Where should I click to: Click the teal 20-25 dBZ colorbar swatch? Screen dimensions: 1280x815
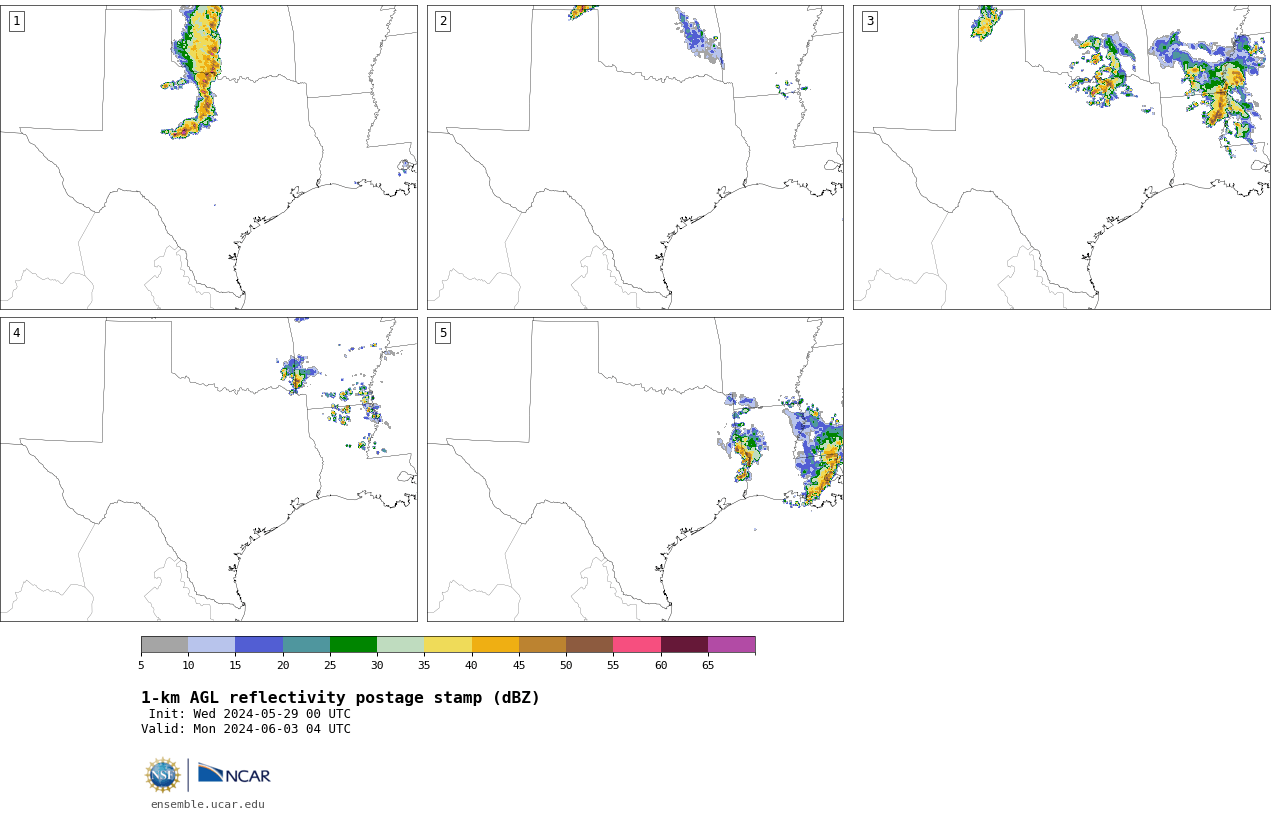pyautogui.click(x=306, y=644)
